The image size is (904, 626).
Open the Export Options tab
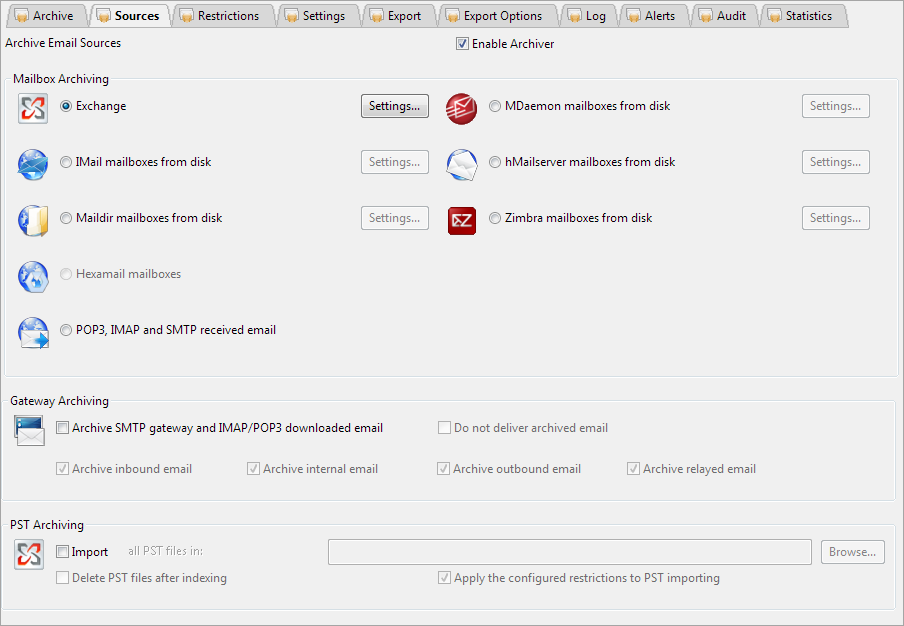[495, 16]
